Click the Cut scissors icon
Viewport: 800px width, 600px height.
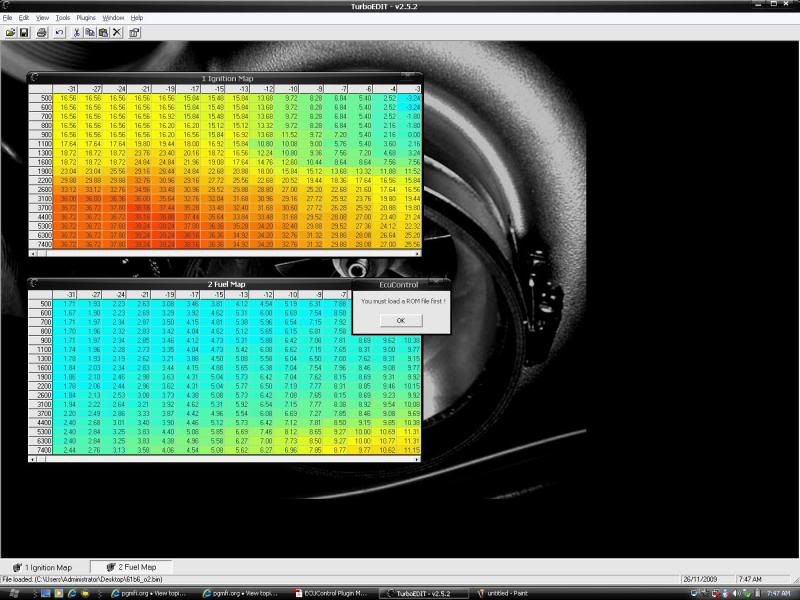coord(77,33)
